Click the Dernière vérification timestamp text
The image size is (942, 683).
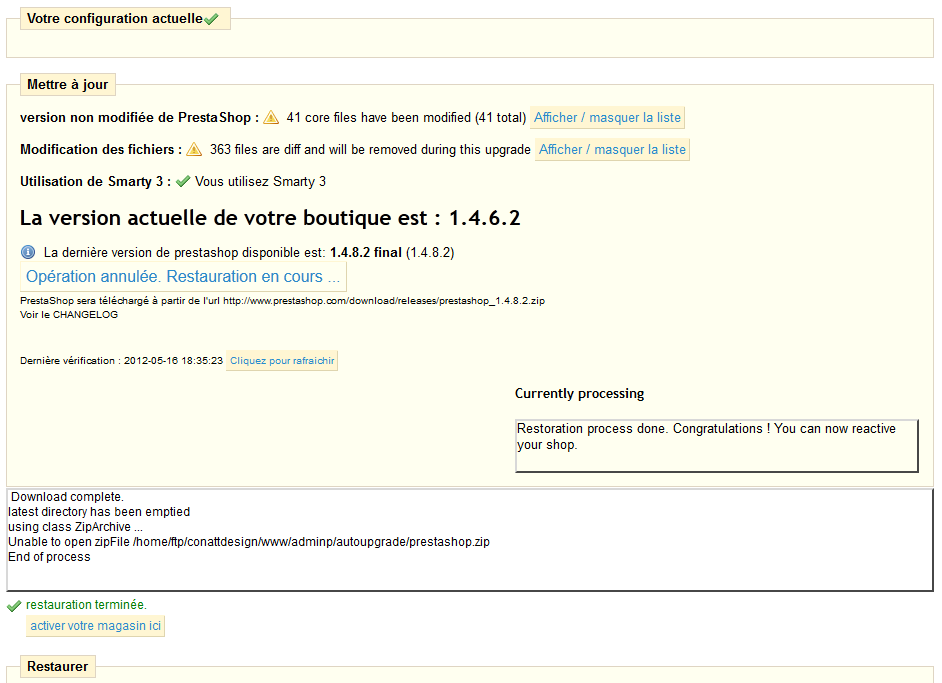(x=121, y=360)
